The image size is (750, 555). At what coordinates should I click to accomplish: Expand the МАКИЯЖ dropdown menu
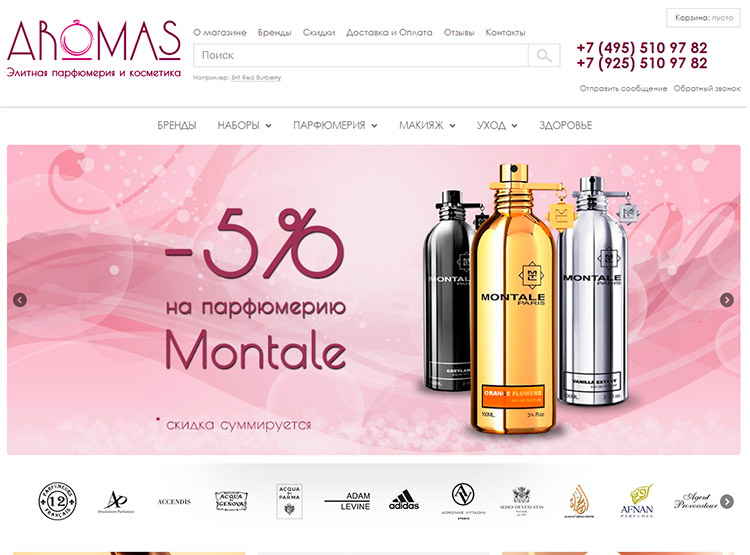click(427, 125)
